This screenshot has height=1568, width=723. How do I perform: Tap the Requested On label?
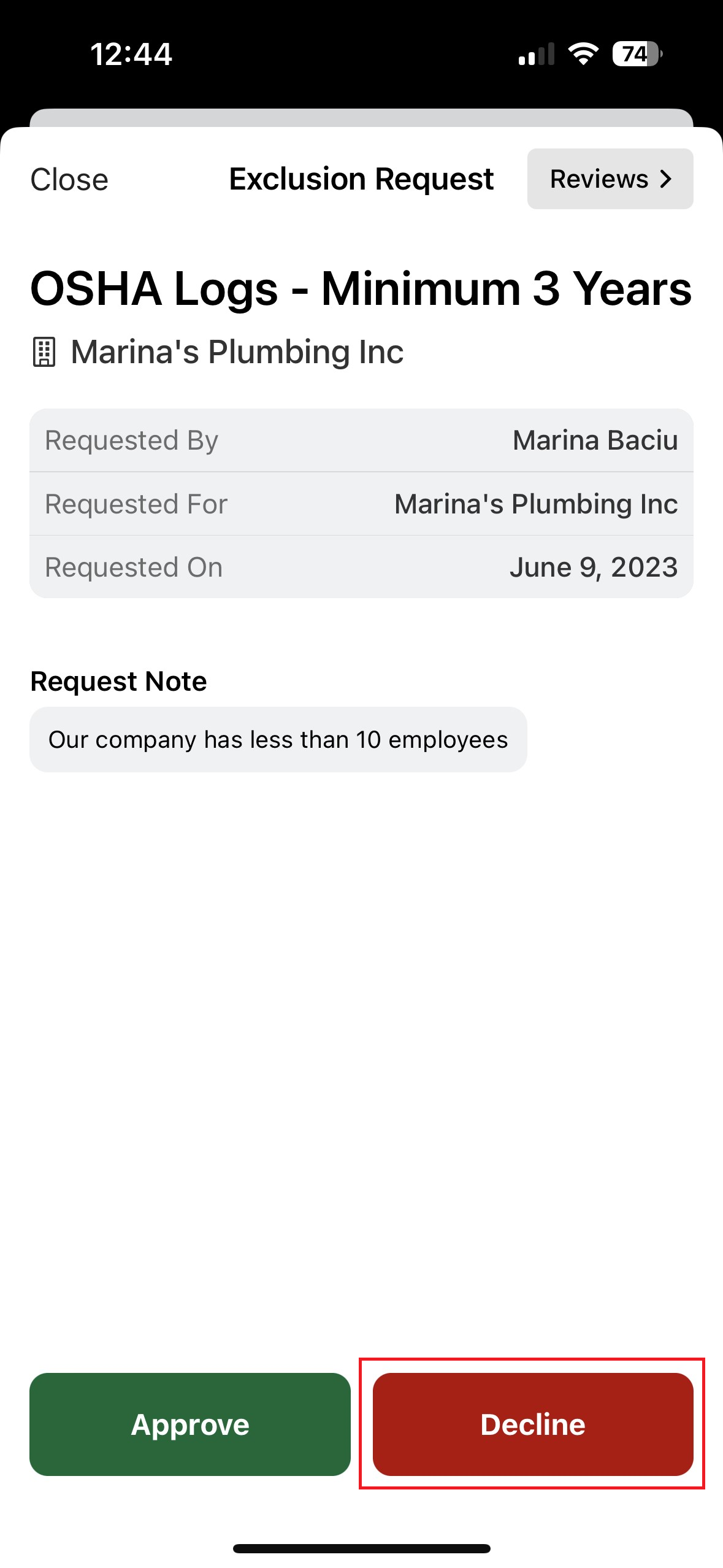click(134, 567)
